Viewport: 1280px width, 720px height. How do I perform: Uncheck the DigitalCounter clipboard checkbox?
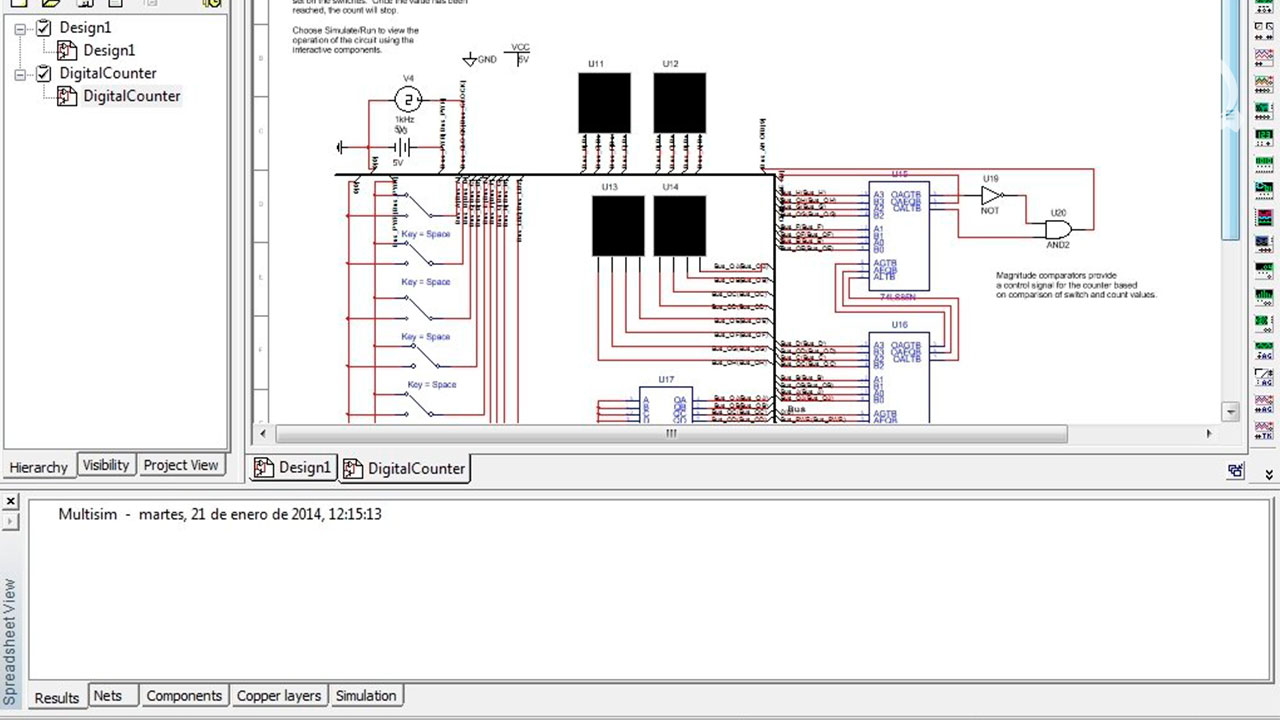pyautogui.click(x=43, y=74)
